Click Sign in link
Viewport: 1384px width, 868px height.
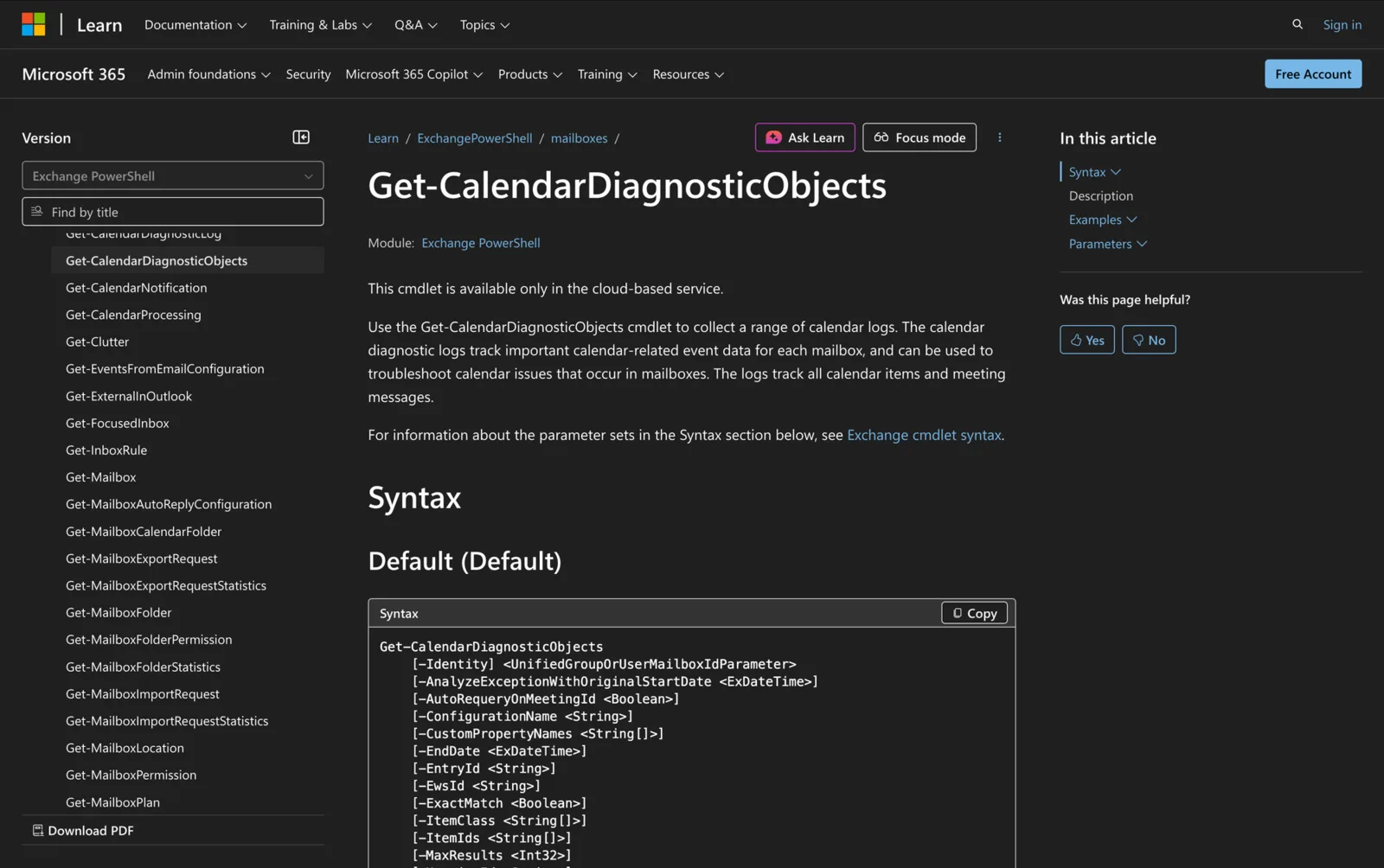1342,24
